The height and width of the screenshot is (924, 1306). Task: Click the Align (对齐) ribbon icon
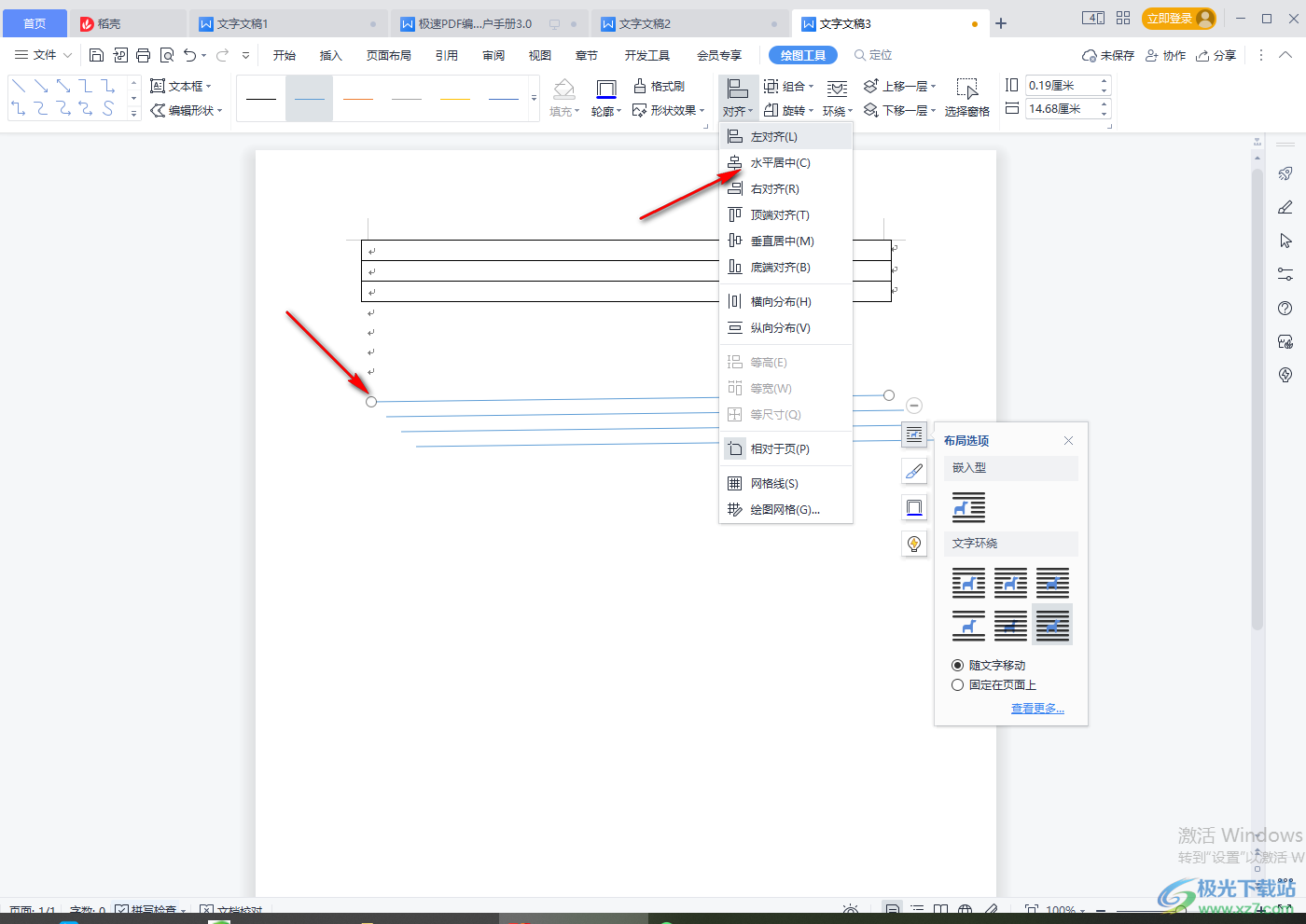[x=737, y=90]
